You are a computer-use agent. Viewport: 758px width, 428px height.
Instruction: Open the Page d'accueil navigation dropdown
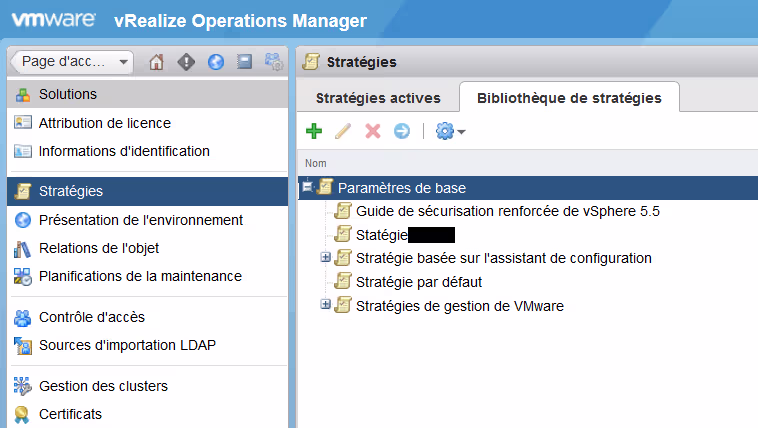(72, 62)
